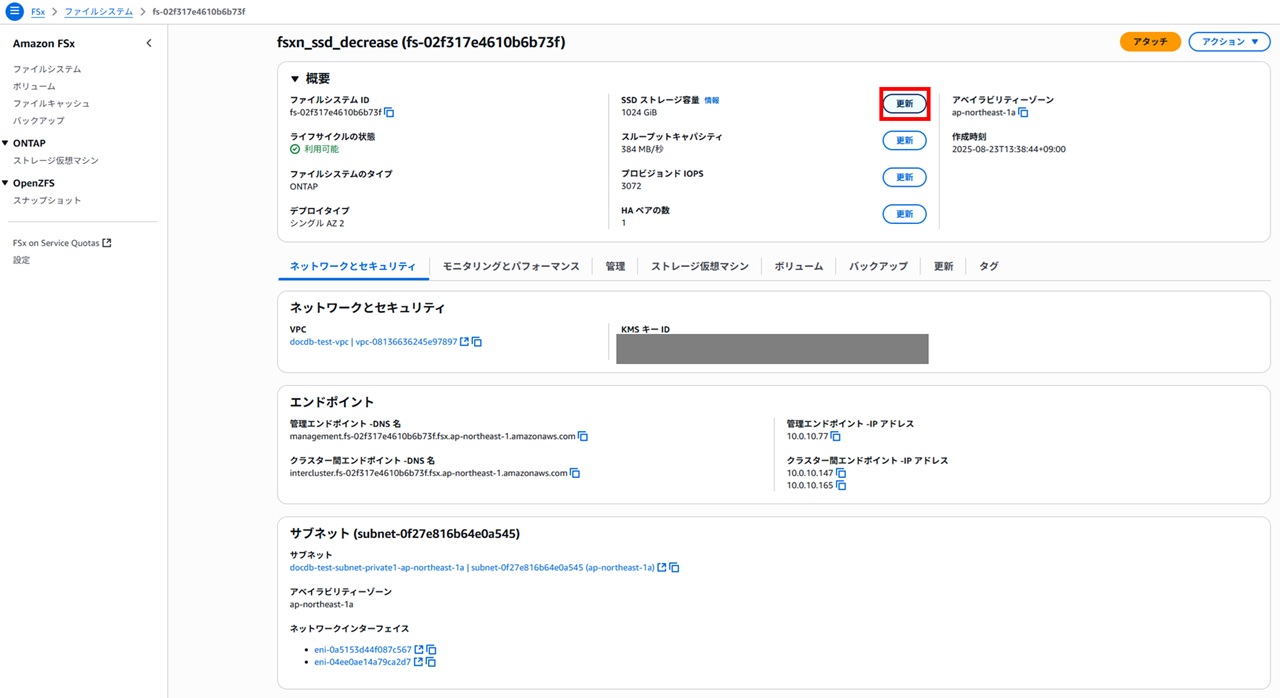
Task: Open ボリューム in side navigation
Action: (x=34, y=86)
